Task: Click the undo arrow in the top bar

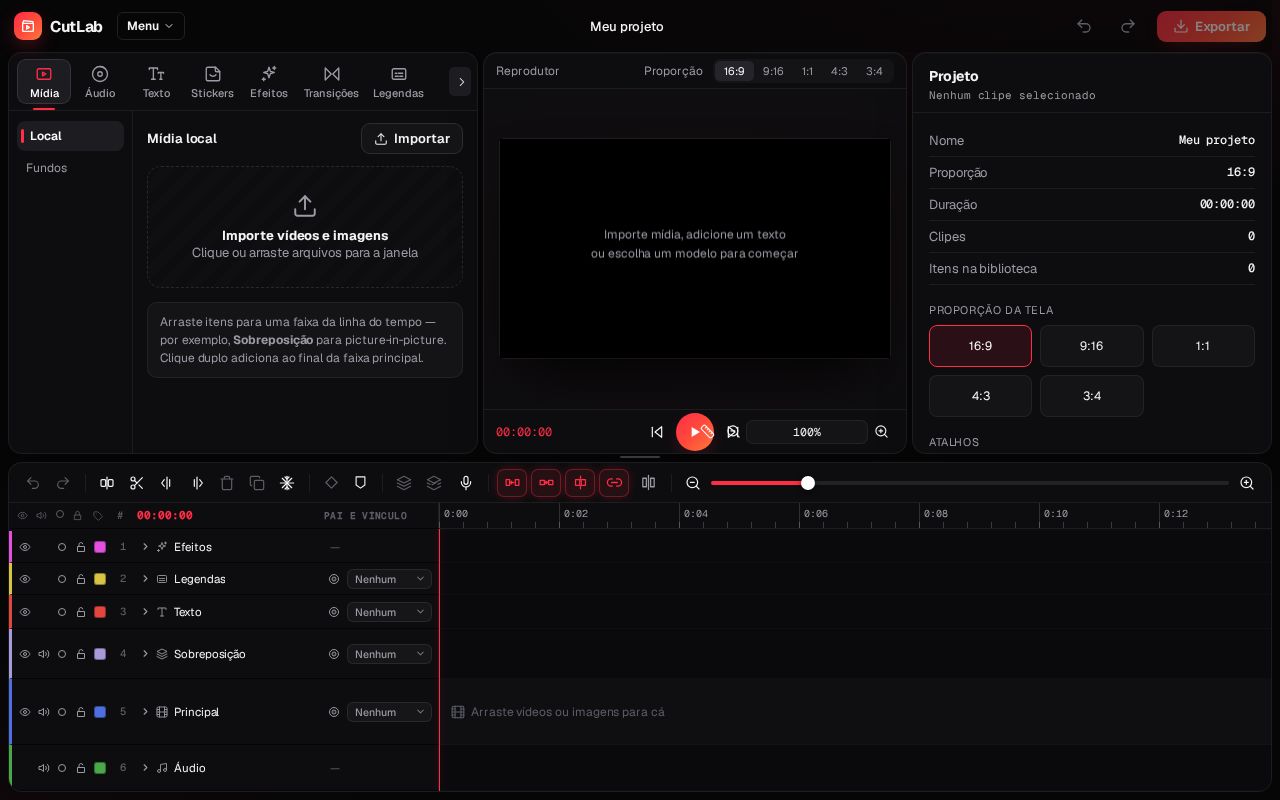Action: pos(1084,26)
